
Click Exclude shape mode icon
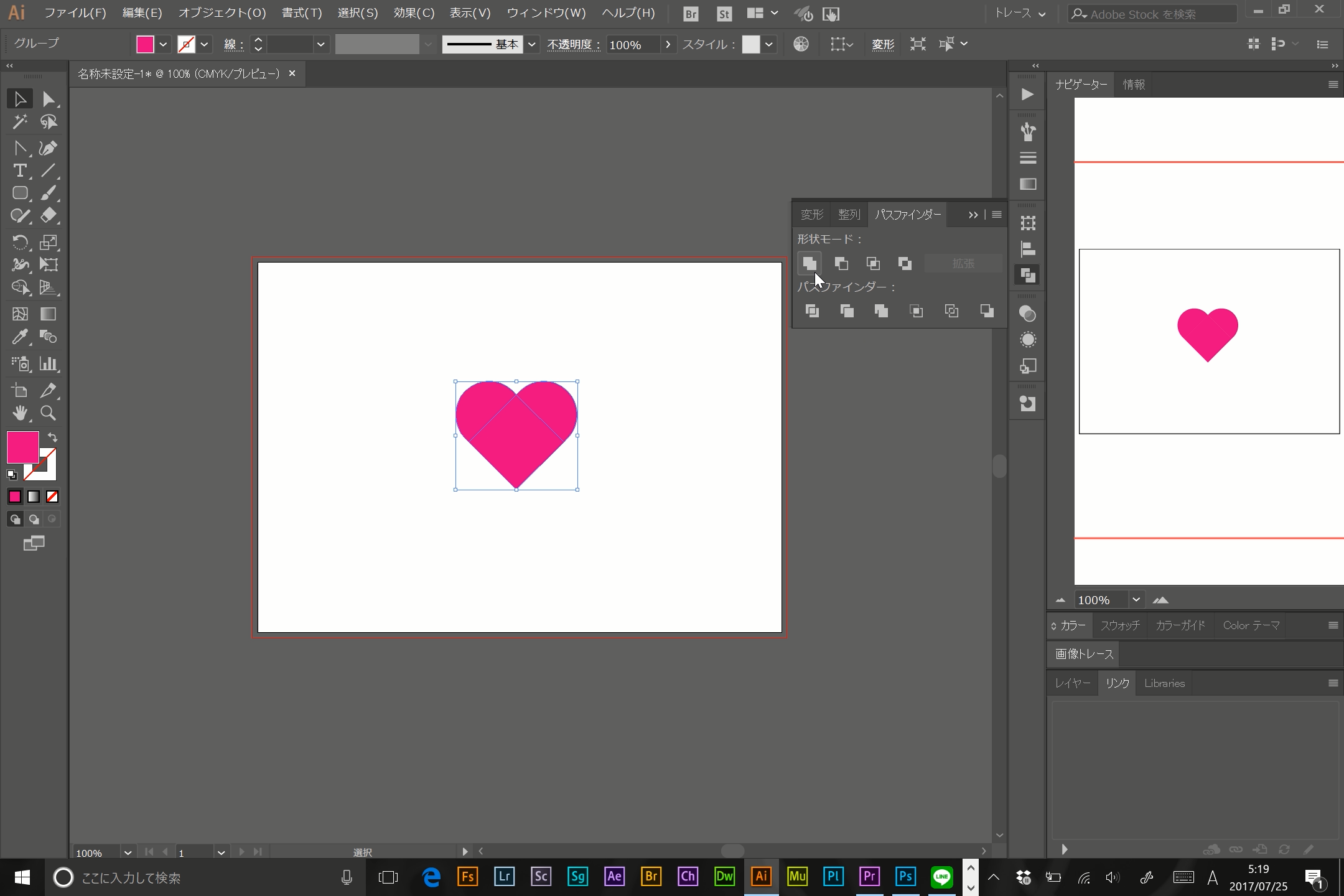point(905,264)
